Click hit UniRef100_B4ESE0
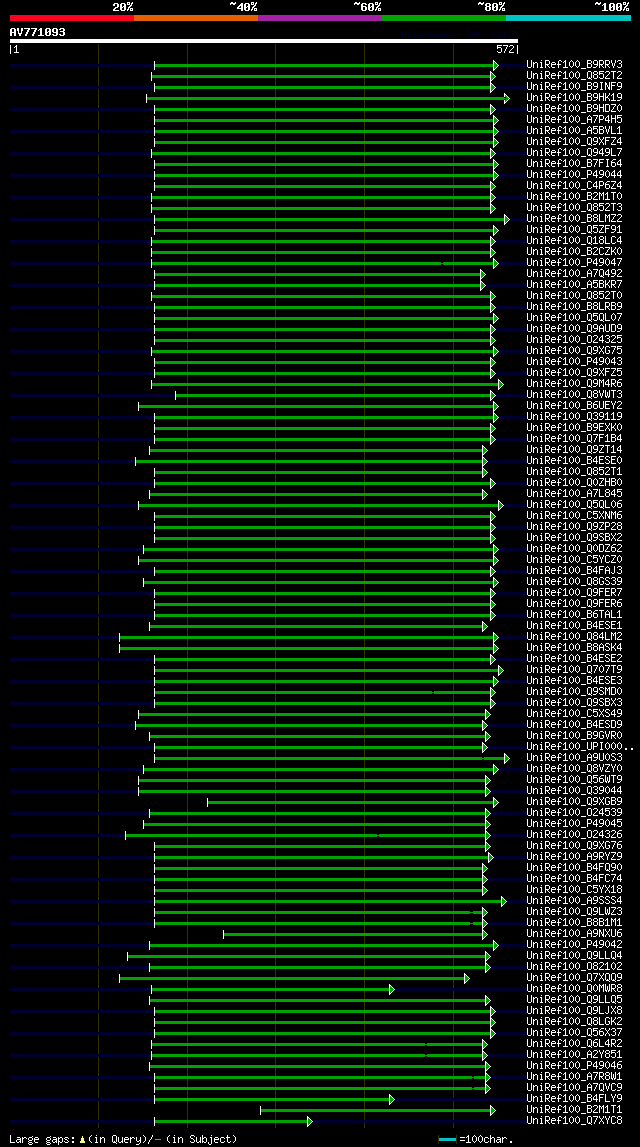This screenshot has width=640, height=1147. pyautogui.click(x=574, y=461)
